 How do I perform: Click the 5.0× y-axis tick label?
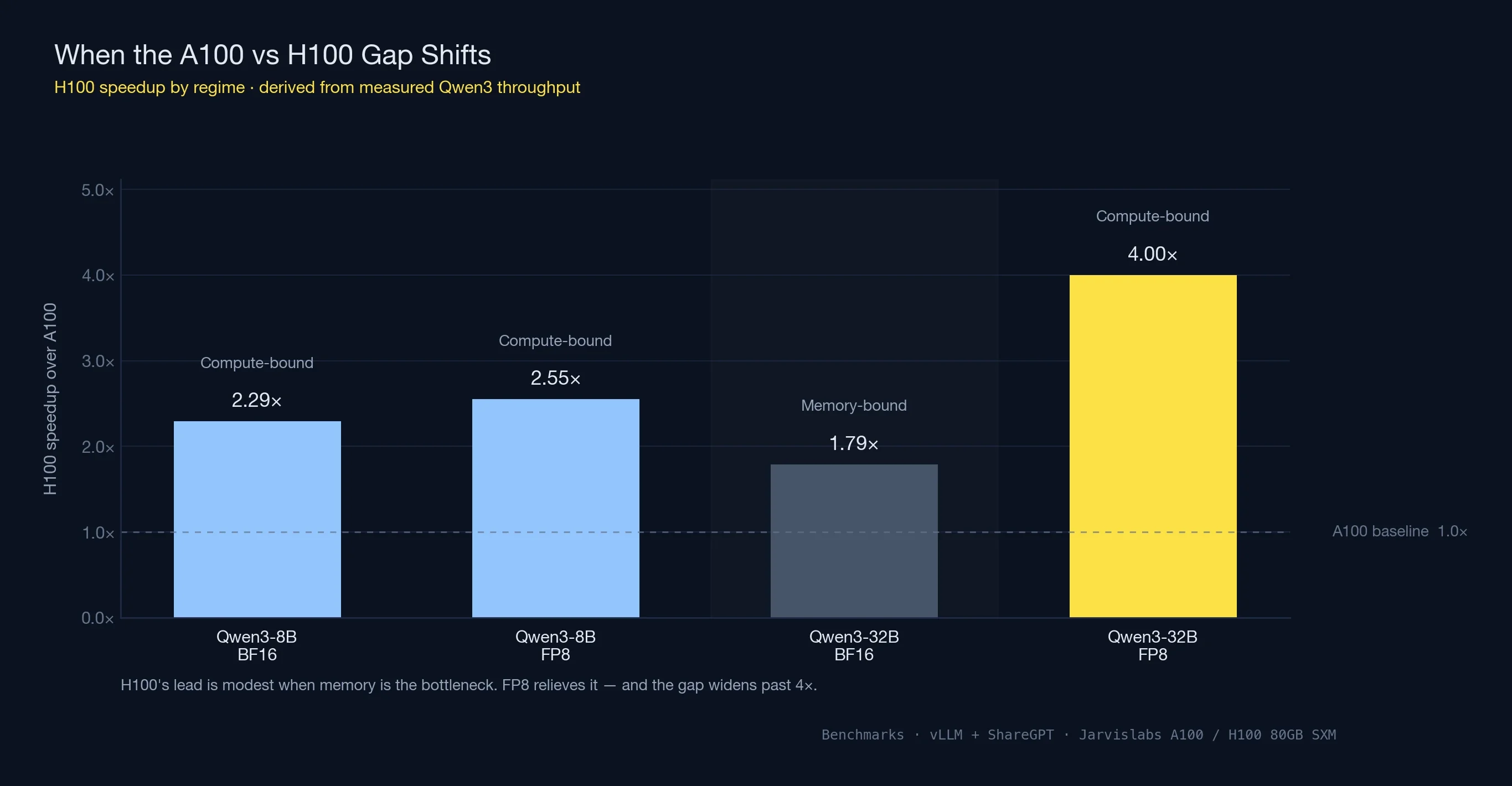pyautogui.click(x=97, y=190)
